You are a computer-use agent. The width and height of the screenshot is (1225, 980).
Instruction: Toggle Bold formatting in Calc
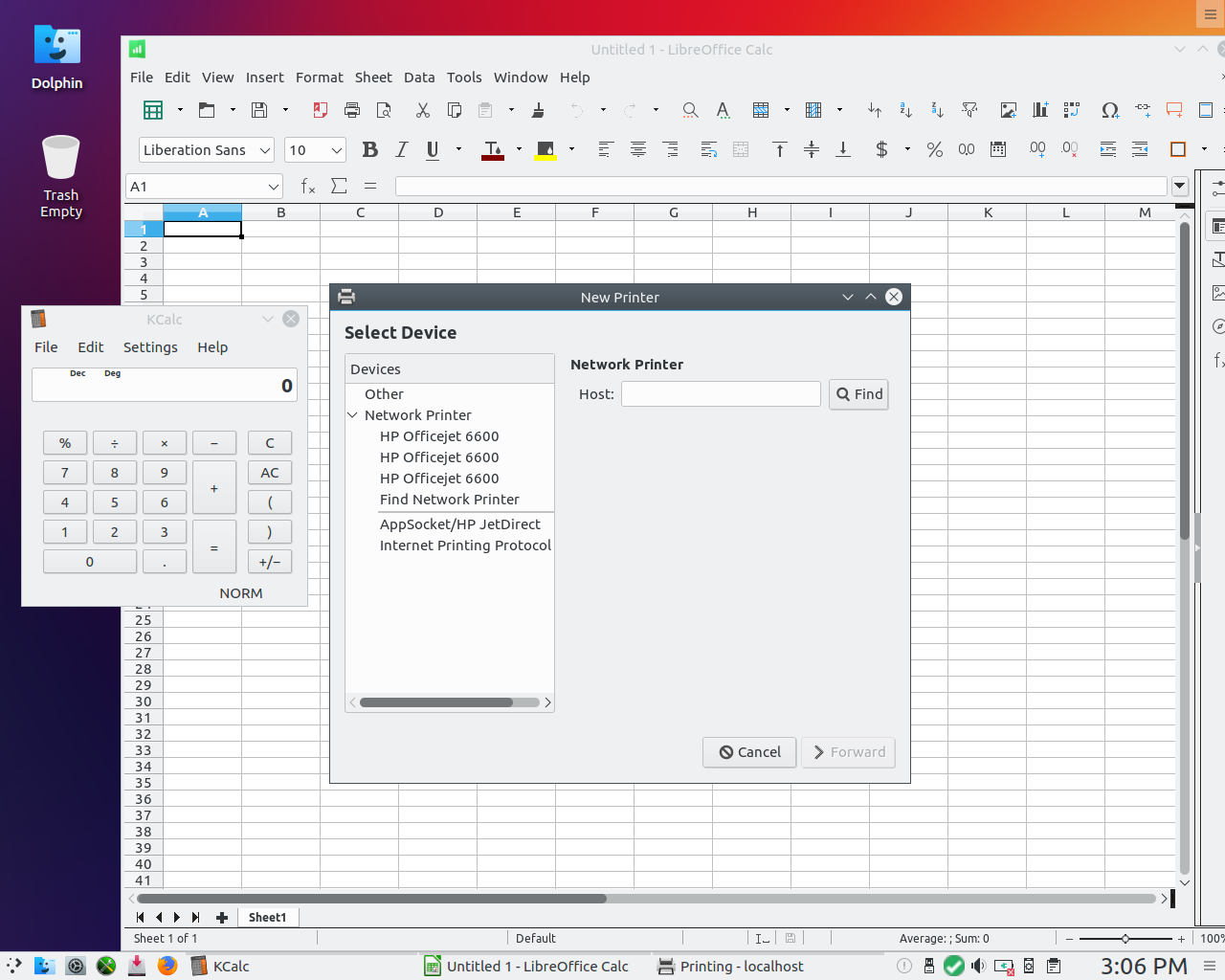pyautogui.click(x=370, y=149)
